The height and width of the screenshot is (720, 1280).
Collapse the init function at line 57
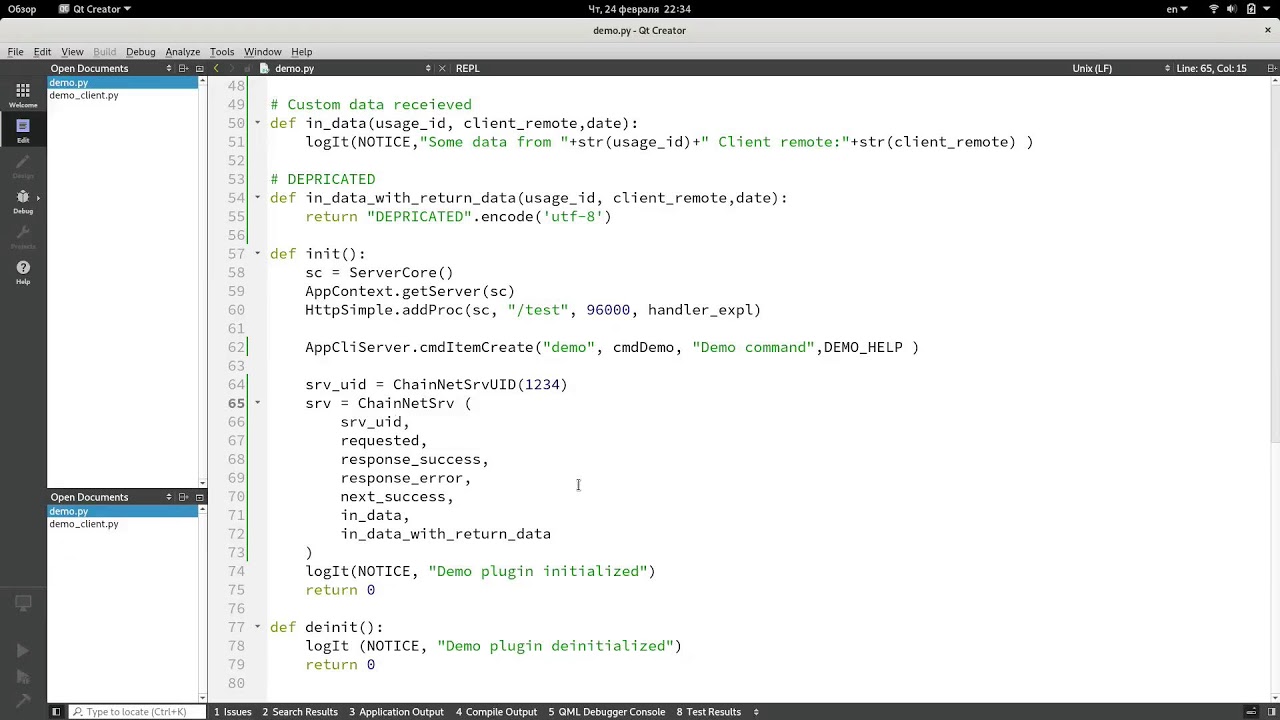tap(257, 254)
